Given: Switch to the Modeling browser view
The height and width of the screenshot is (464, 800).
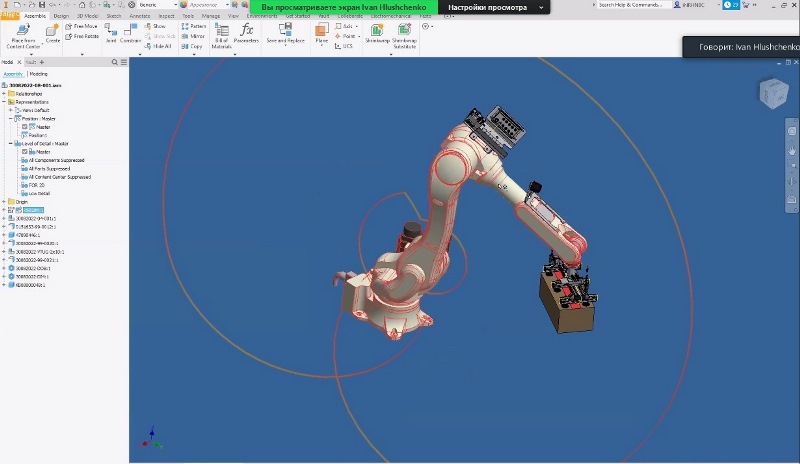Looking at the screenshot, I should [x=38, y=74].
